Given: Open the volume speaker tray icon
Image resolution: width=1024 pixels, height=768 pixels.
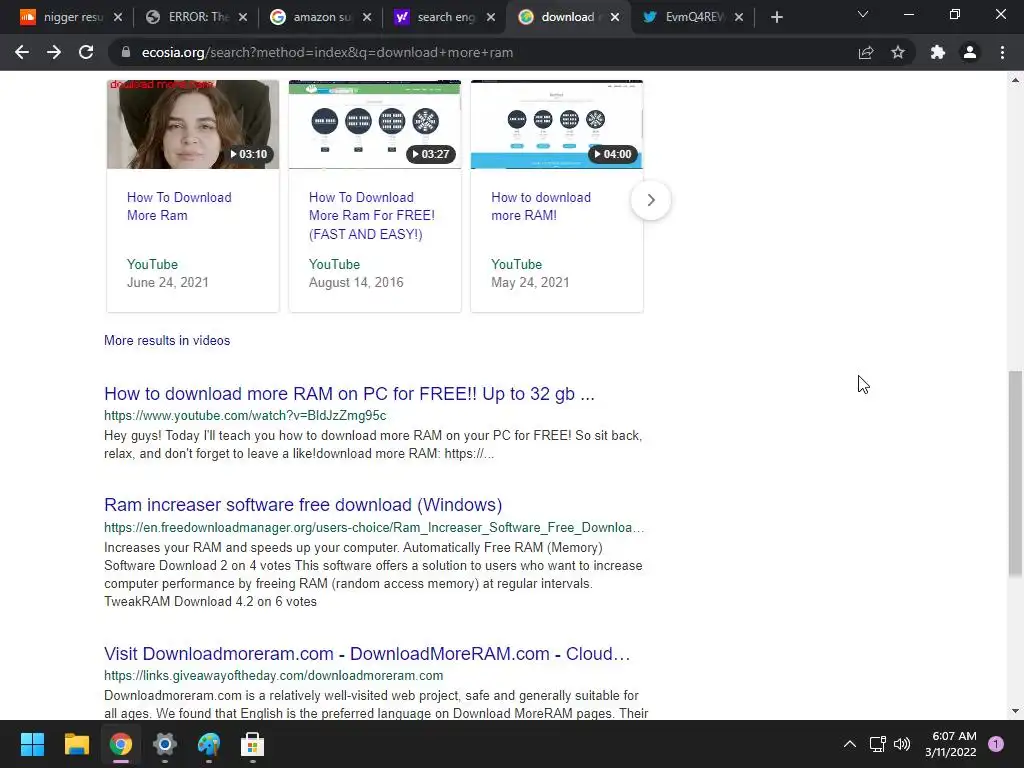Looking at the screenshot, I should point(902,744).
